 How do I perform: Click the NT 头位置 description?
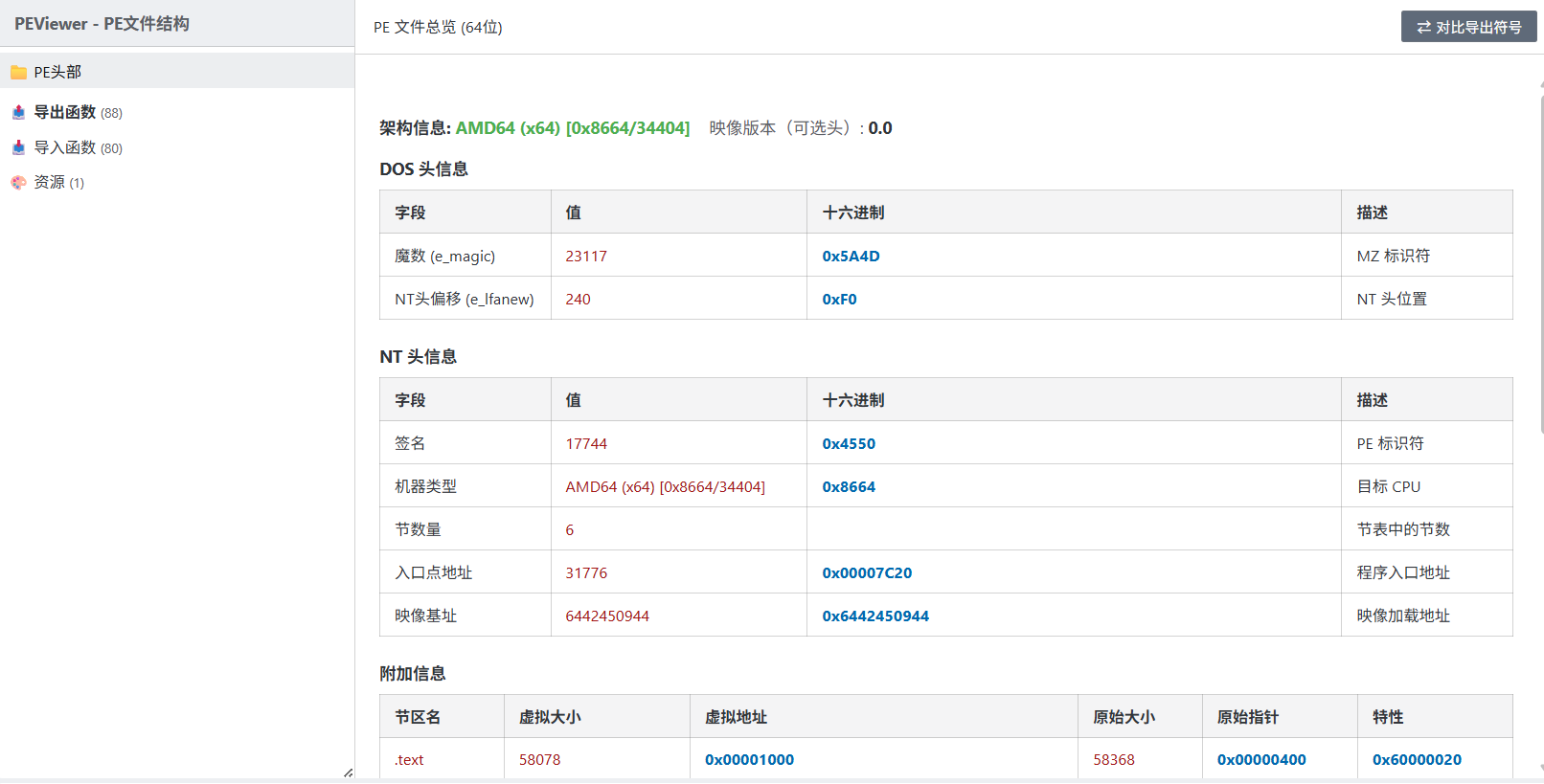click(x=1392, y=299)
